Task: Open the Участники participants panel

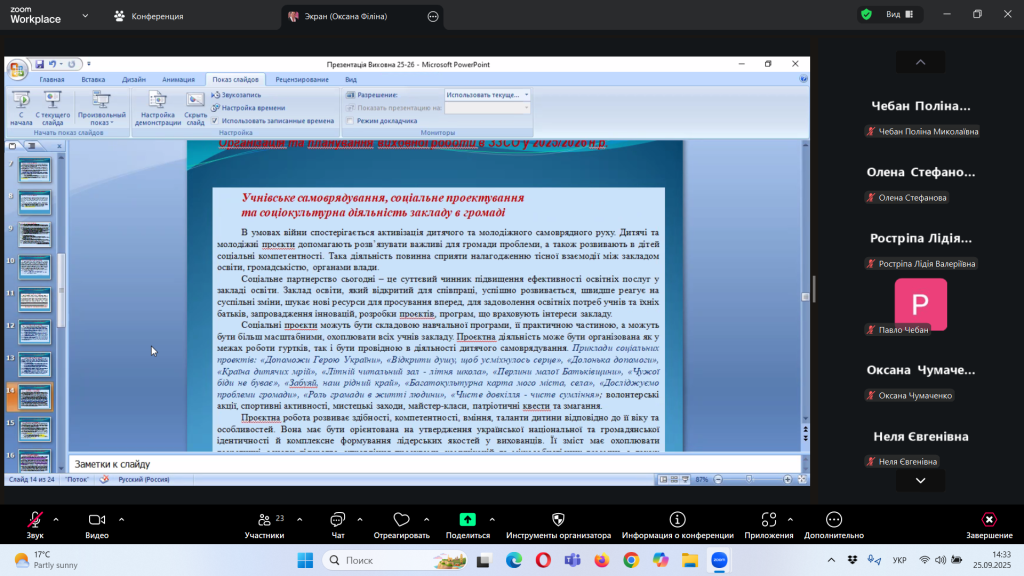Action: point(264,520)
